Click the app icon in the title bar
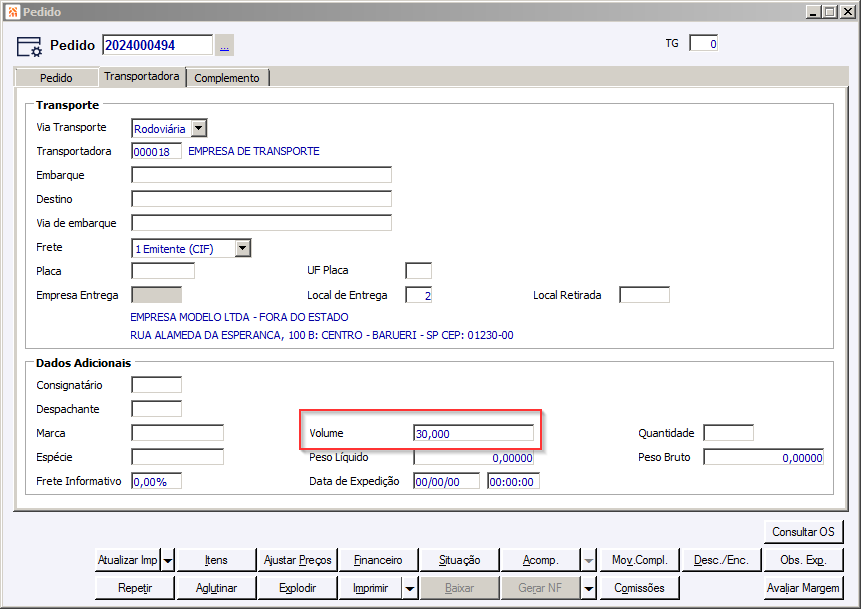The height and width of the screenshot is (609, 861). [12, 12]
